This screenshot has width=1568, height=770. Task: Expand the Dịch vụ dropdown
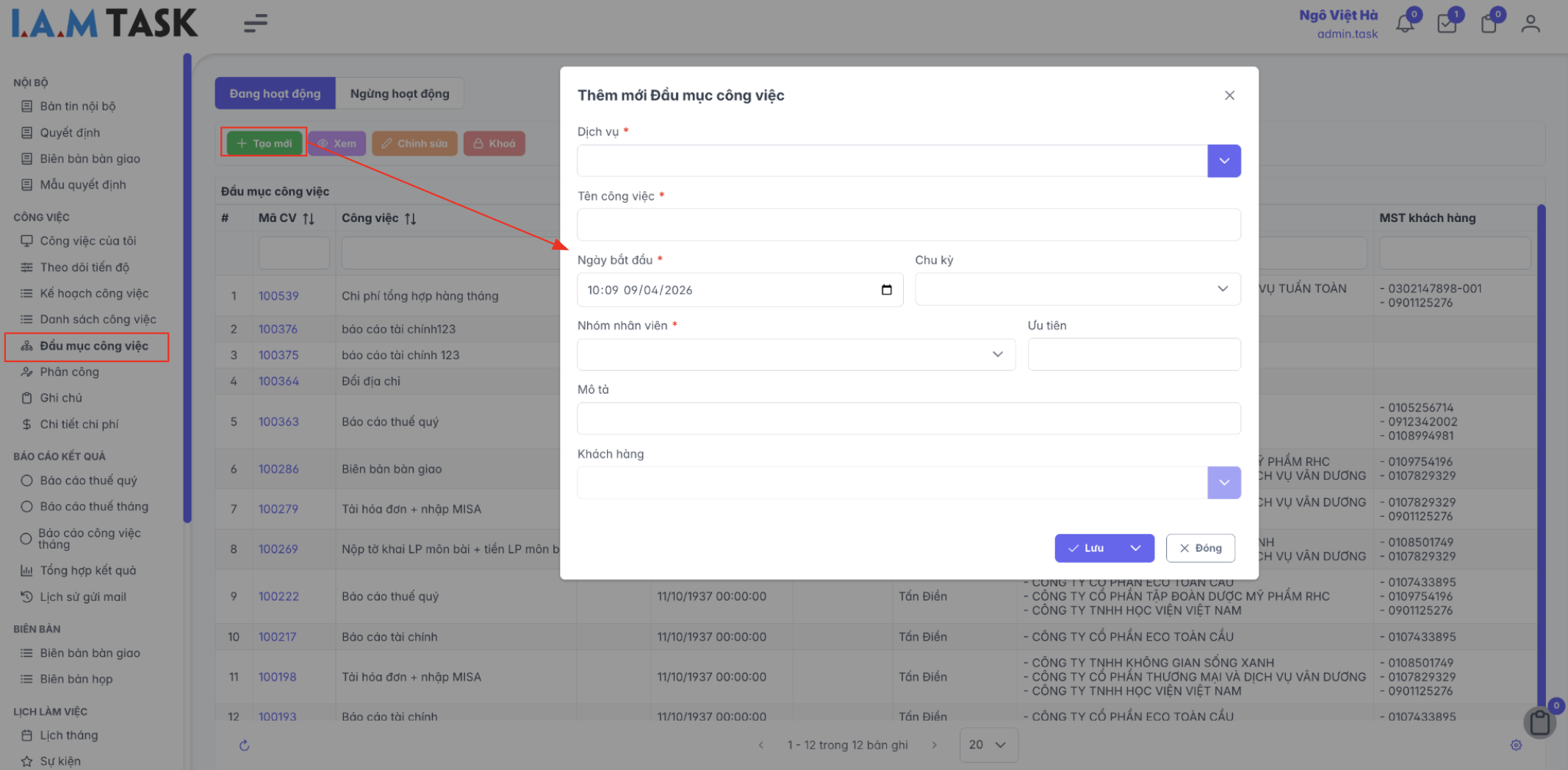[1223, 161]
